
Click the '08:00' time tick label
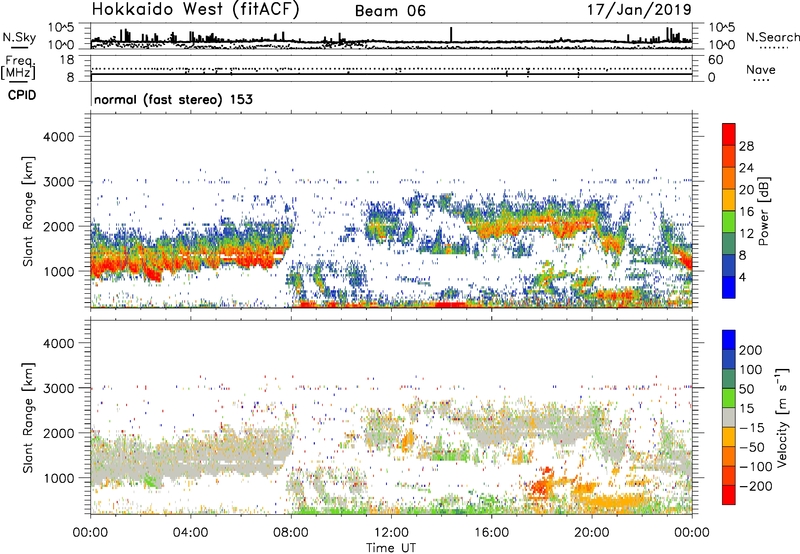tap(291, 533)
